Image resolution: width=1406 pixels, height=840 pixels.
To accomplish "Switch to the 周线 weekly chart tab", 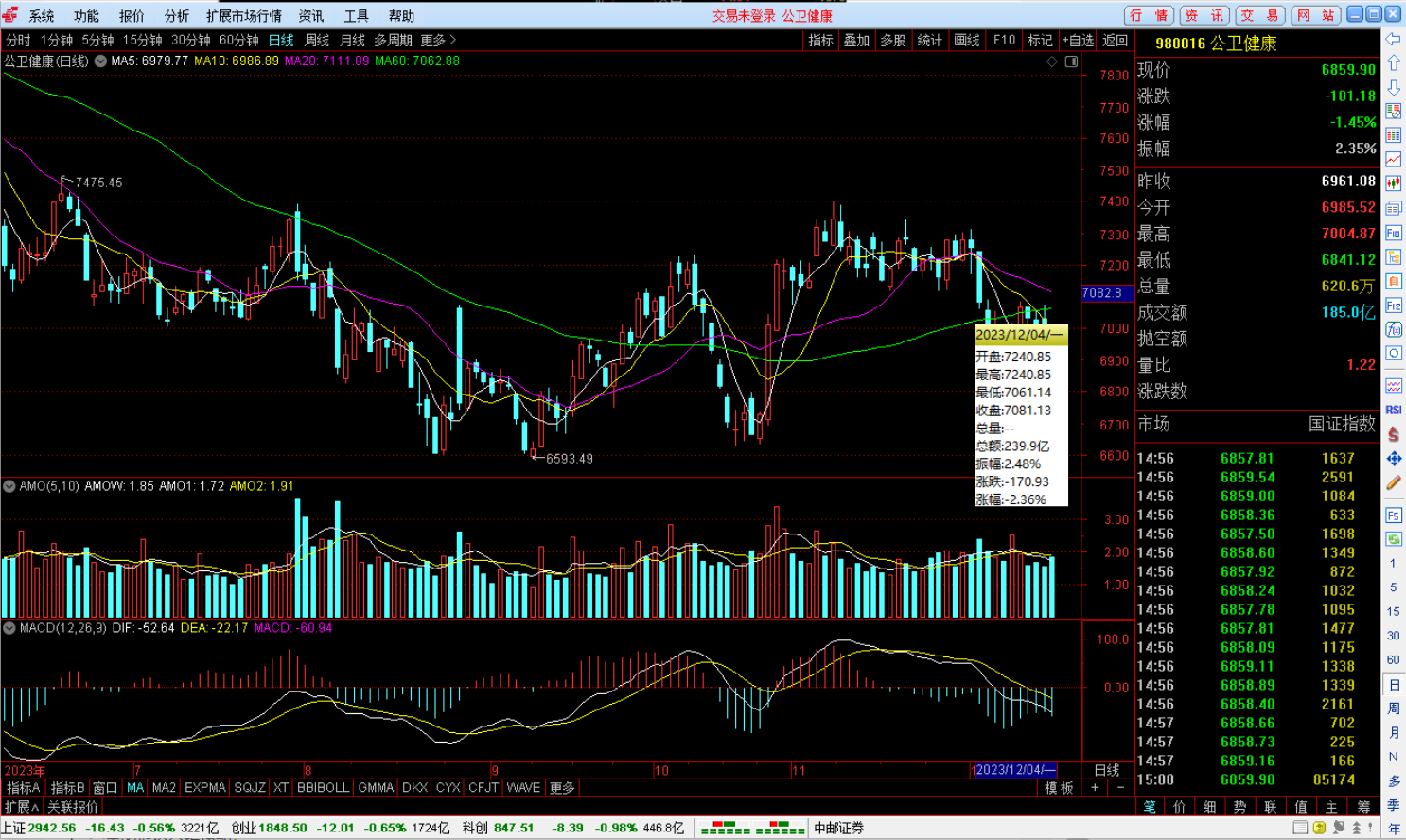I will (317, 40).
